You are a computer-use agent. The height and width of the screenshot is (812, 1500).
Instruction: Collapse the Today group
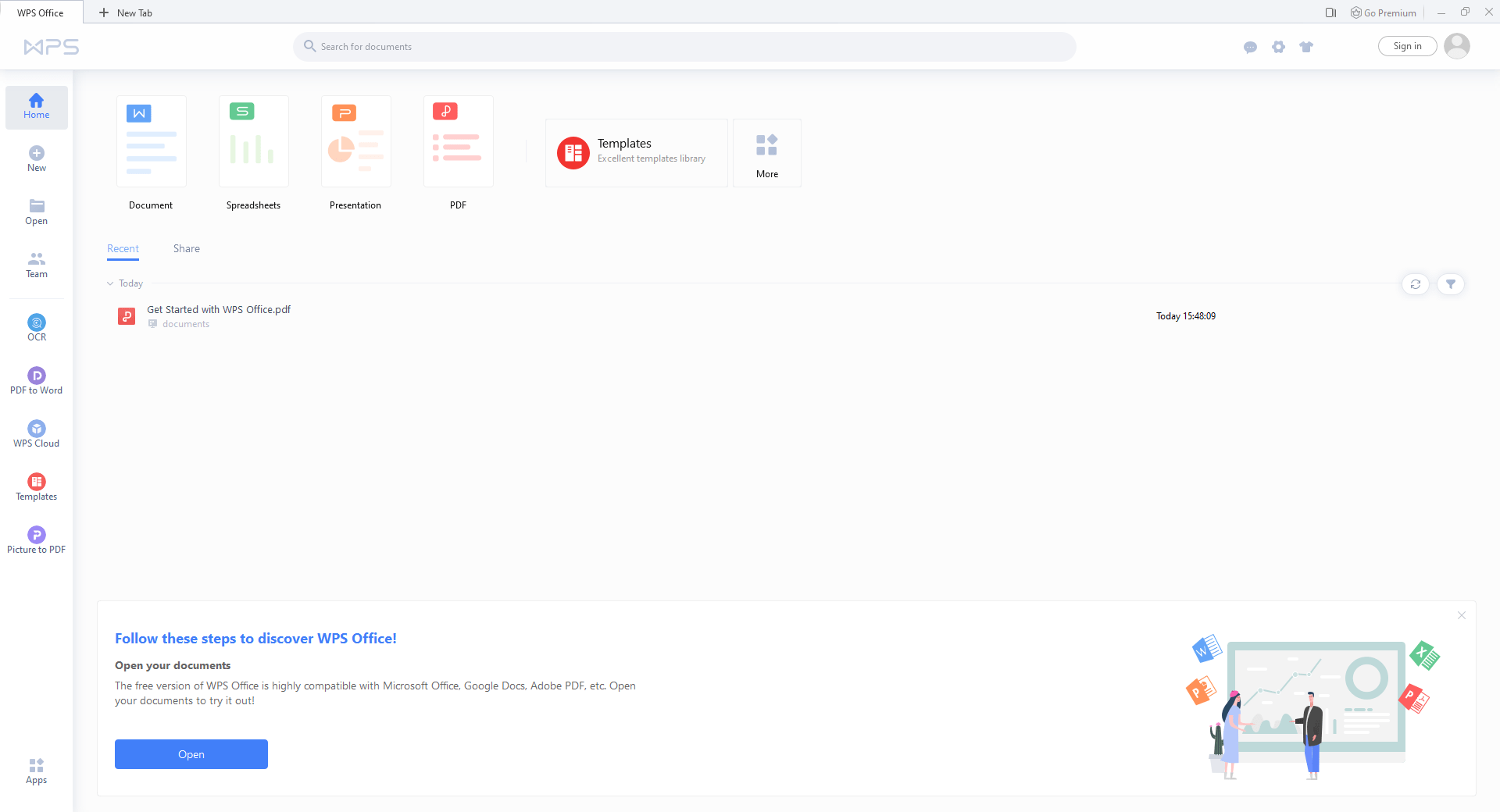tap(110, 283)
